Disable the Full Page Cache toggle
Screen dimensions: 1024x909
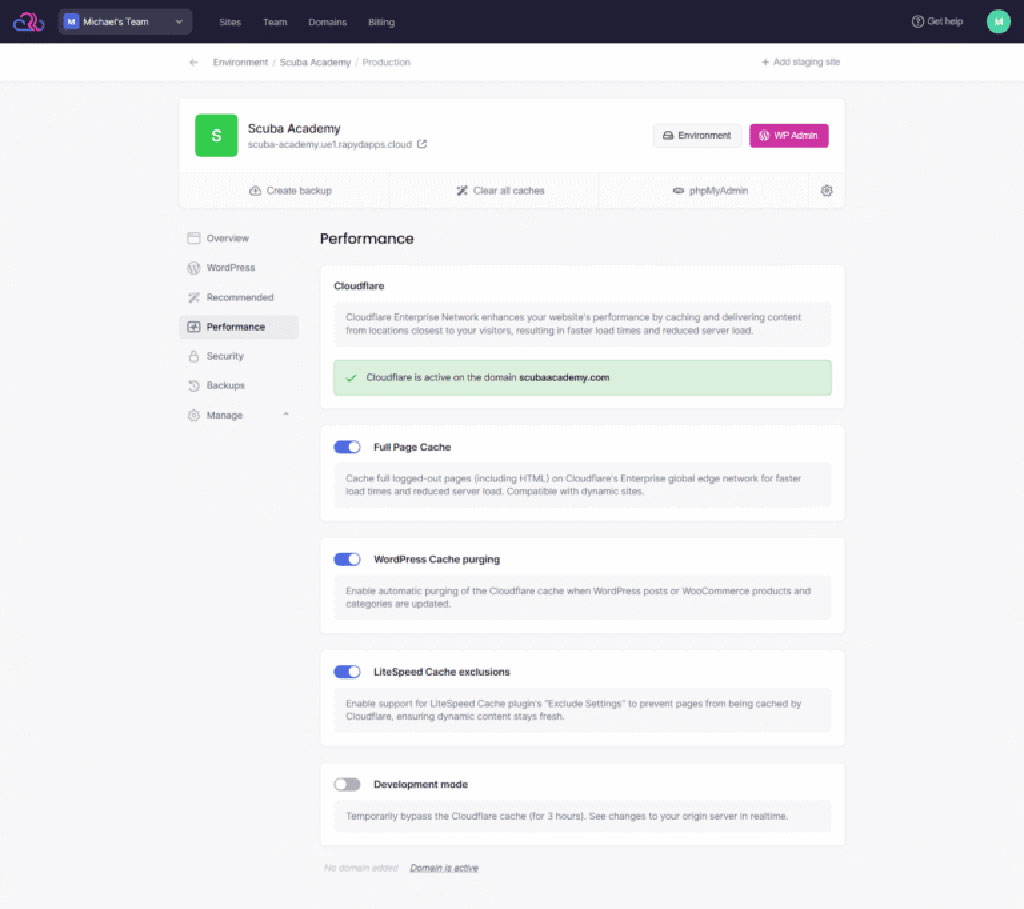pos(346,447)
